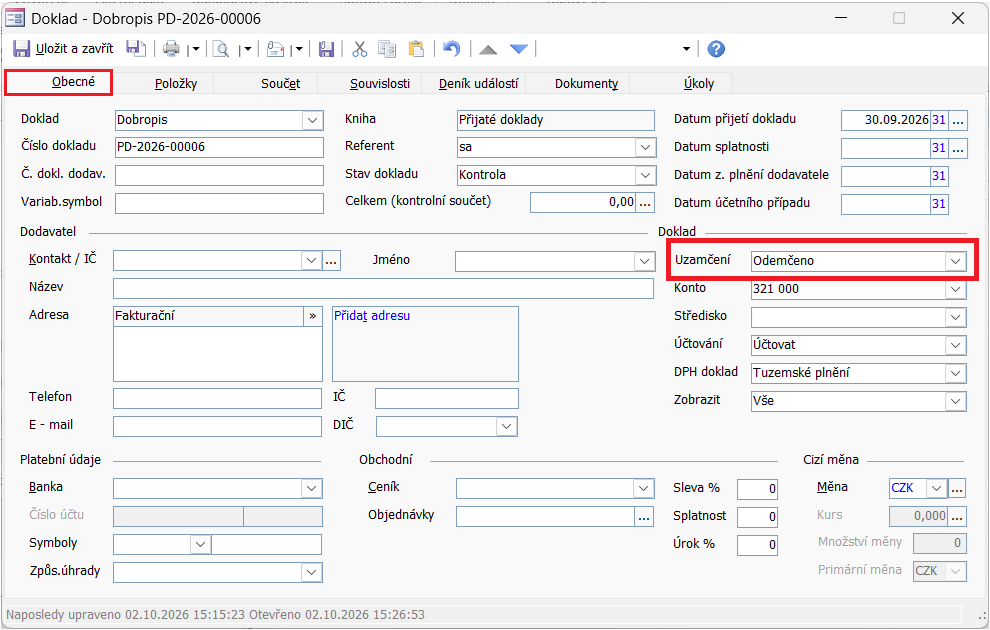
Task: Expand the Stav dokladu dropdown
Action: point(645,175)
